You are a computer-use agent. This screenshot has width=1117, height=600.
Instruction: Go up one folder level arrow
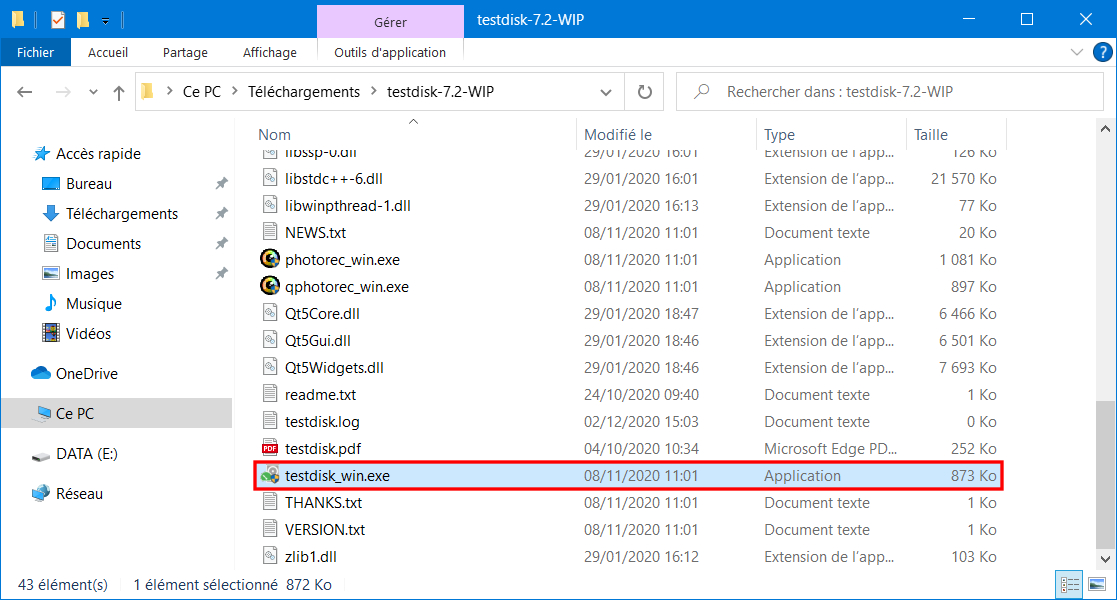click(x=119, y=92)
